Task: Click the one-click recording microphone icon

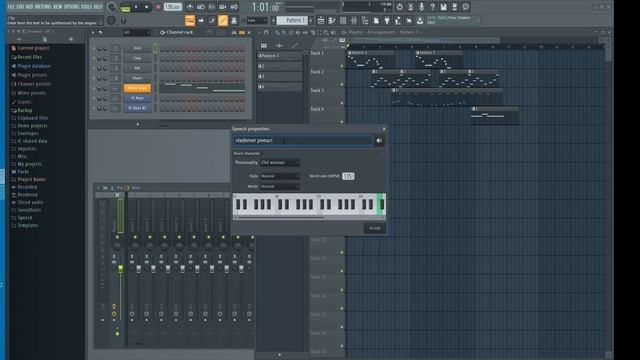Action: (x=421, y=7)
